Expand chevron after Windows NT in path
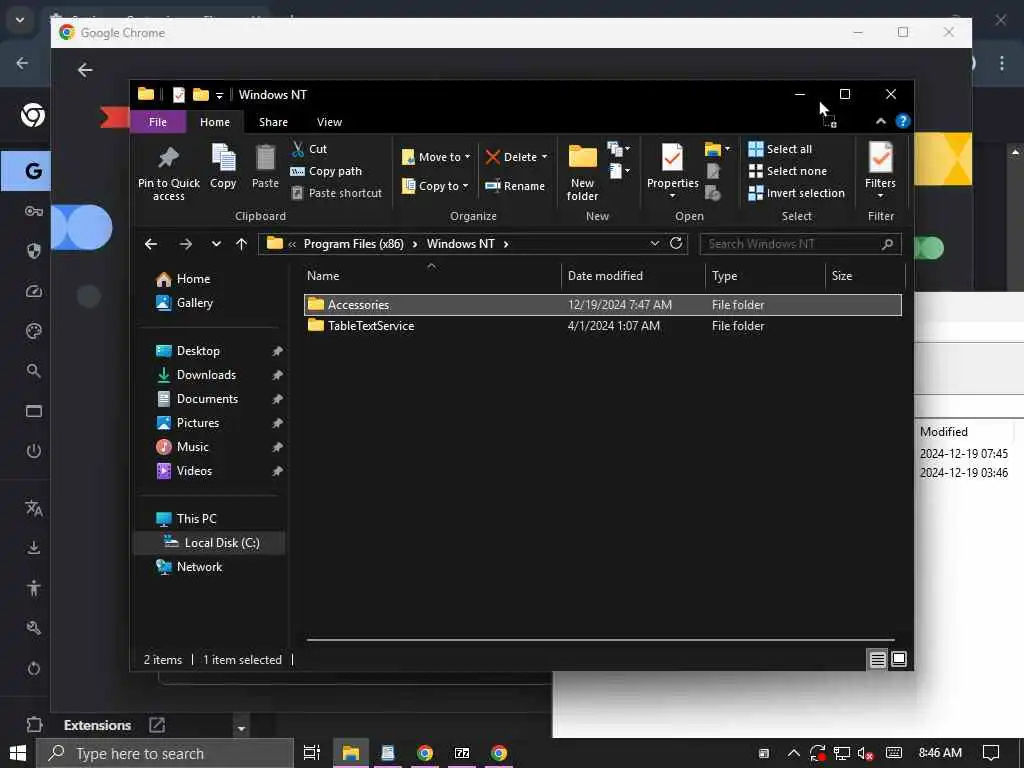 click(505, 244)
